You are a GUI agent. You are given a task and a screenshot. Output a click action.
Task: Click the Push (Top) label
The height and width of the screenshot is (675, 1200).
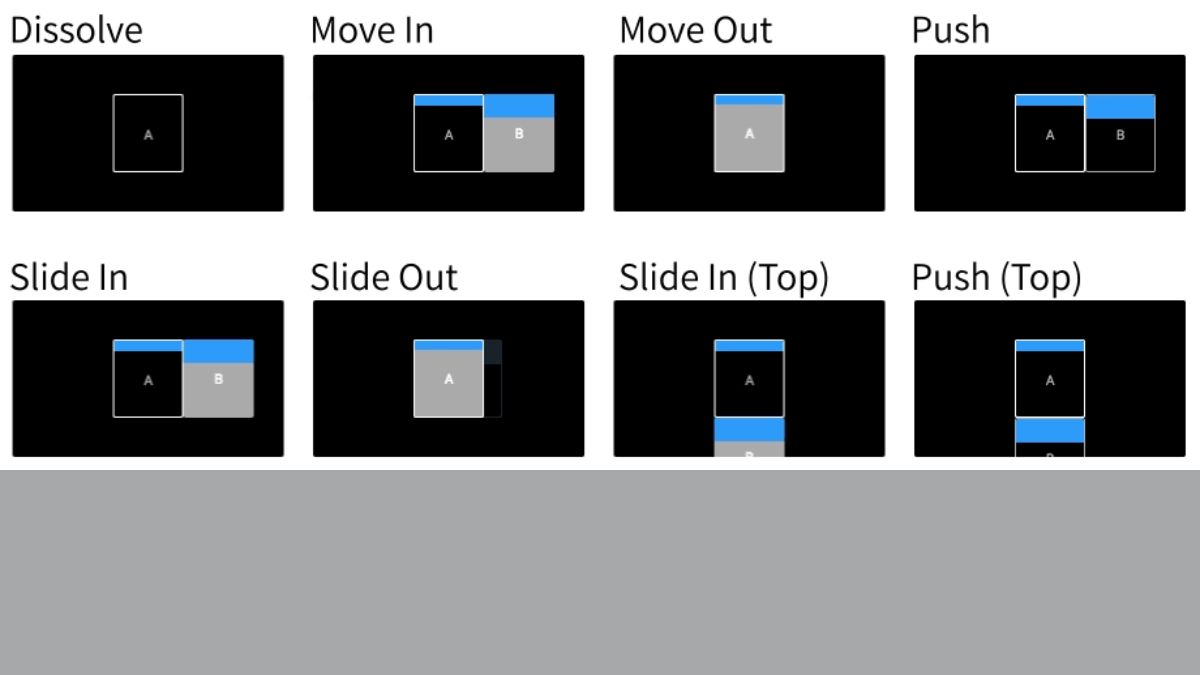point(997,278)
